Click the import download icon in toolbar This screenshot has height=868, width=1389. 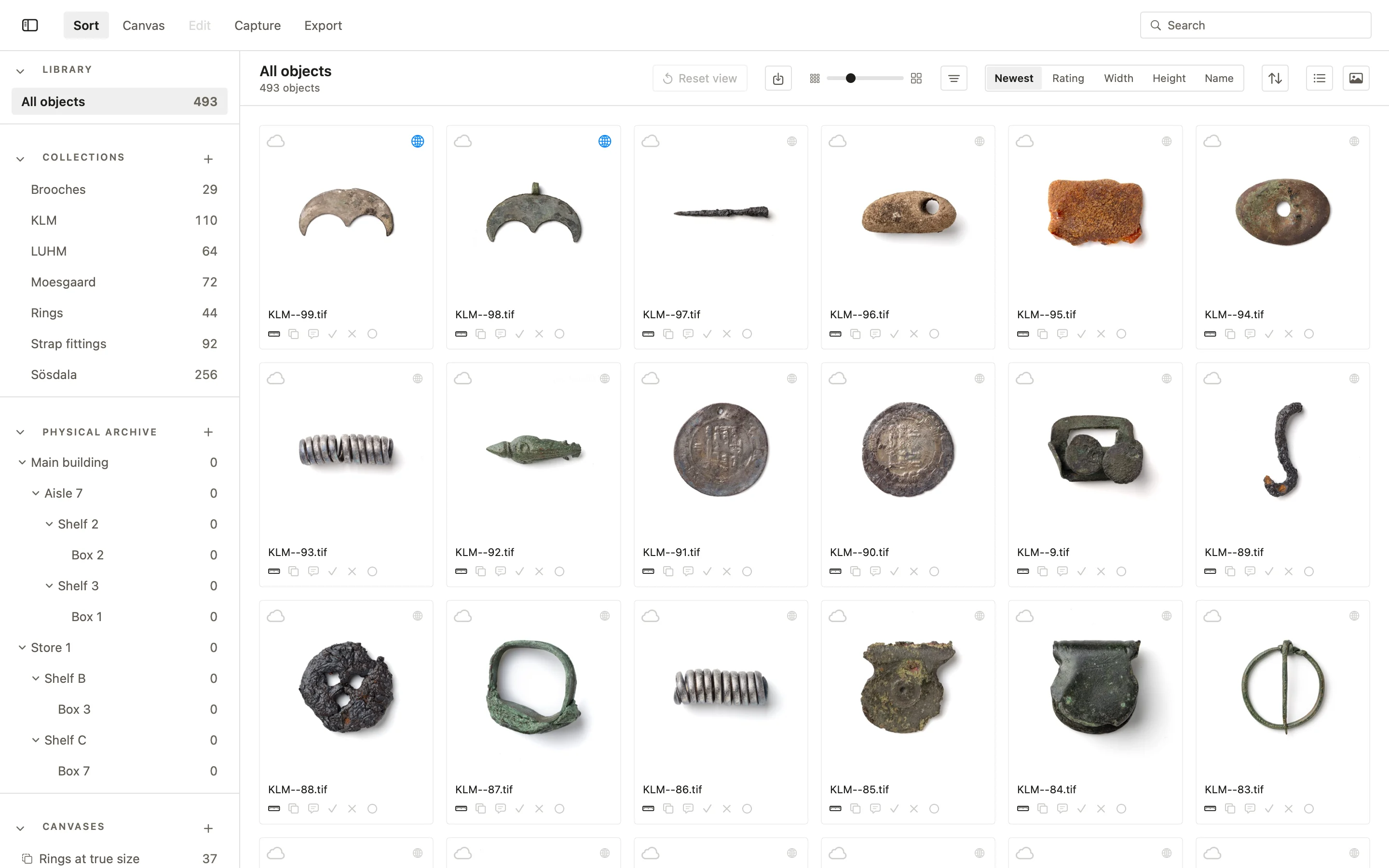(778, 78)
